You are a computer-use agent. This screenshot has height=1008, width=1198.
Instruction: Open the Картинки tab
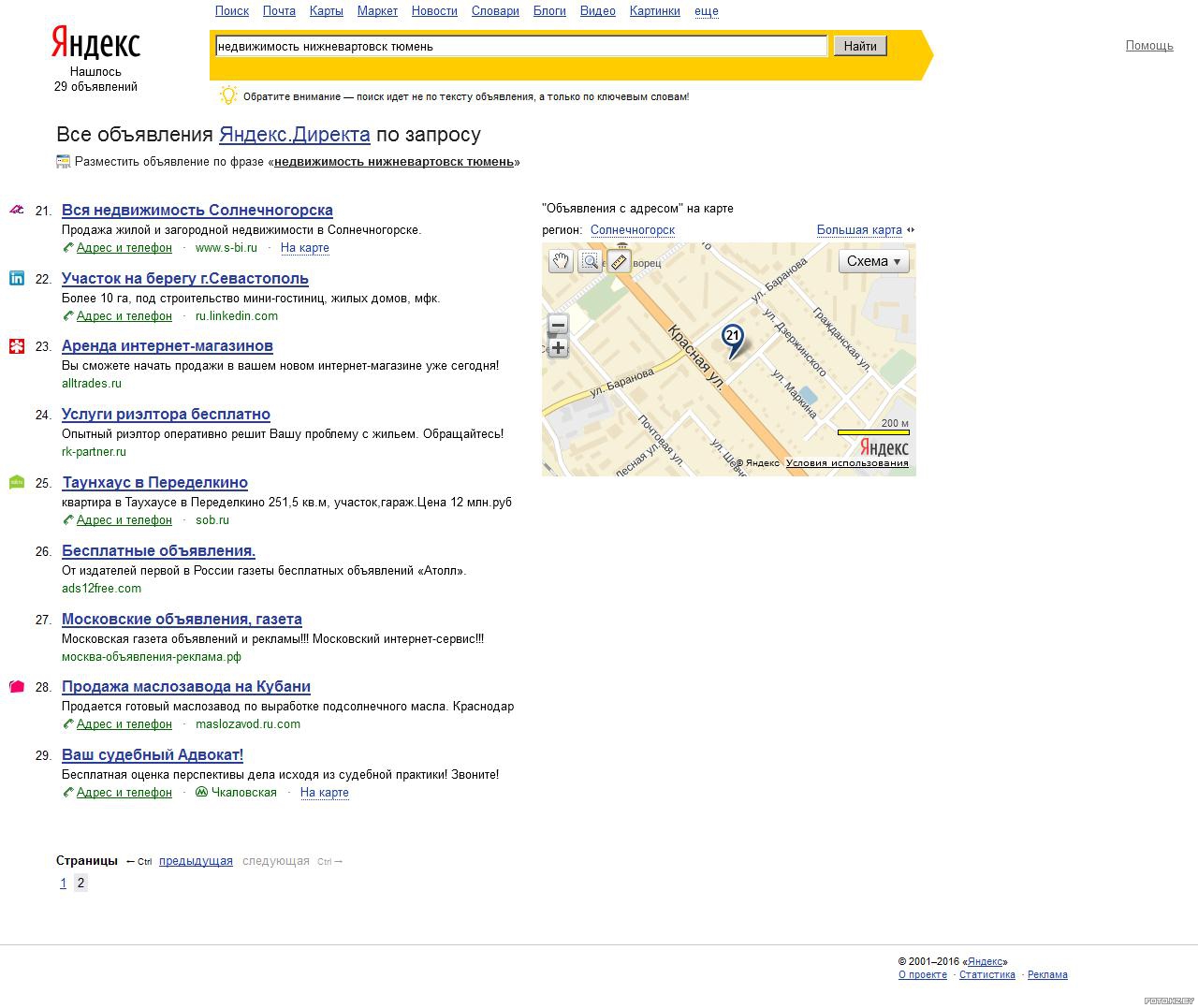pyautogui.click(x=655, y=11)
